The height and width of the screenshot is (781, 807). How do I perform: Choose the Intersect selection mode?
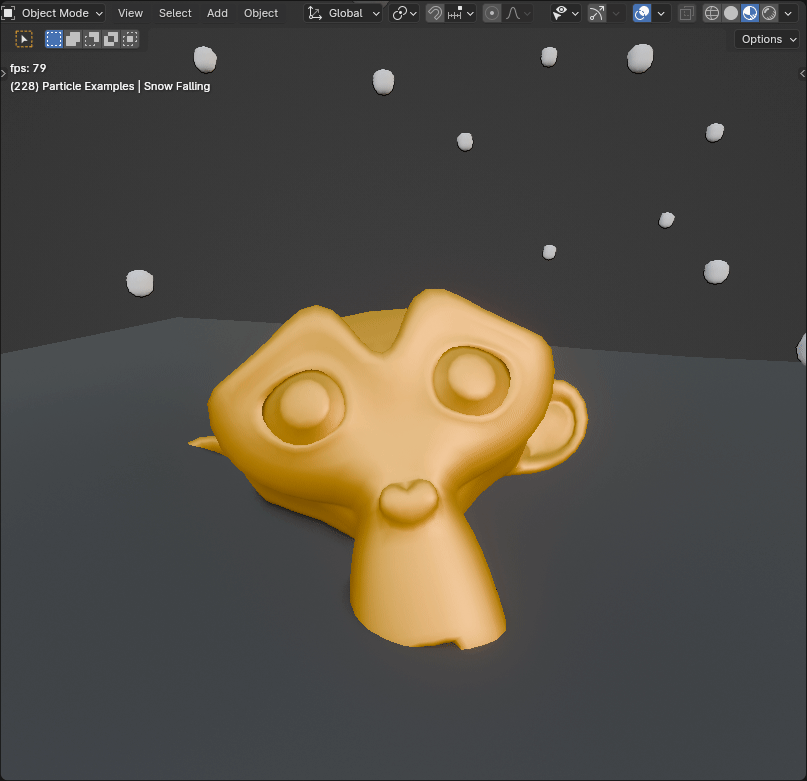point(130,39)
